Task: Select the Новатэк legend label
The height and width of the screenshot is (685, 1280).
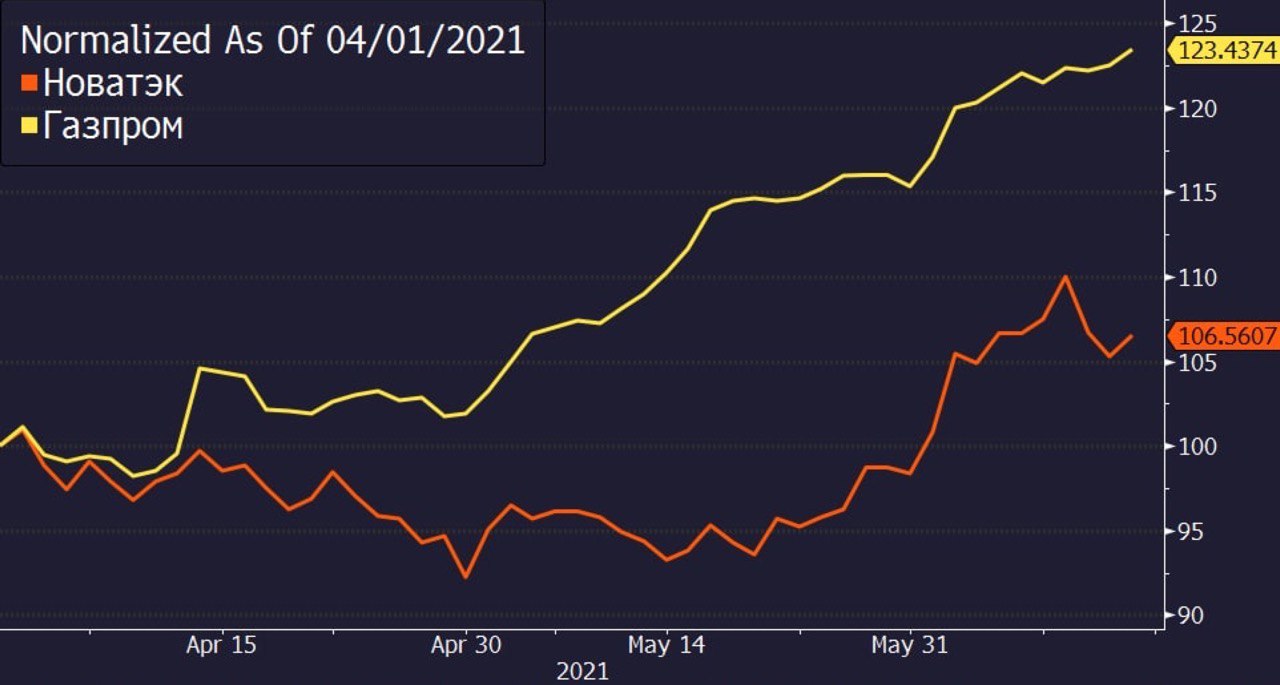Action: coord(111,84)
